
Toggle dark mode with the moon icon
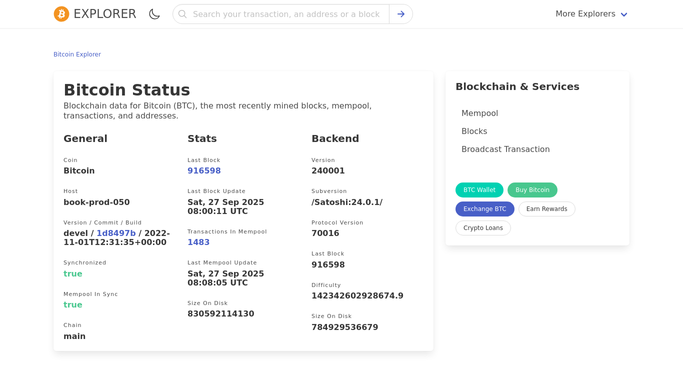154,14
